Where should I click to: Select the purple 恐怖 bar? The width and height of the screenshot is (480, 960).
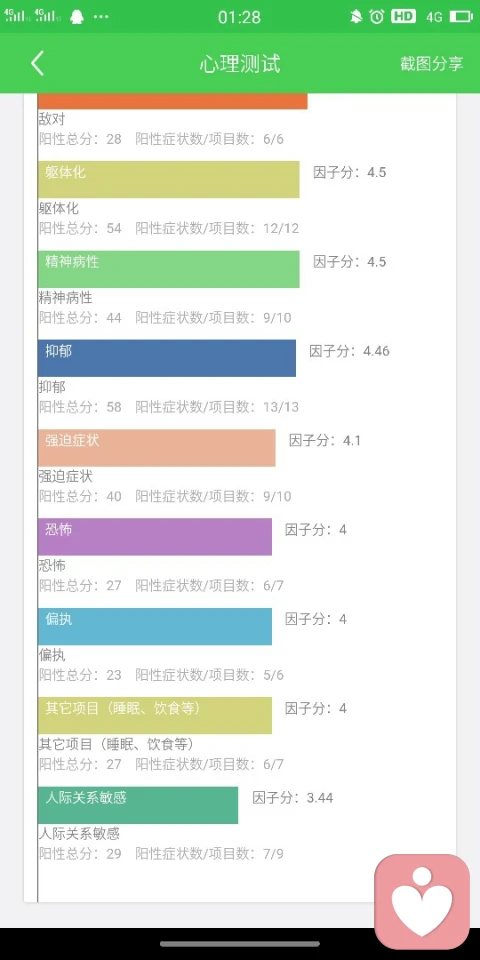[155, 537]
